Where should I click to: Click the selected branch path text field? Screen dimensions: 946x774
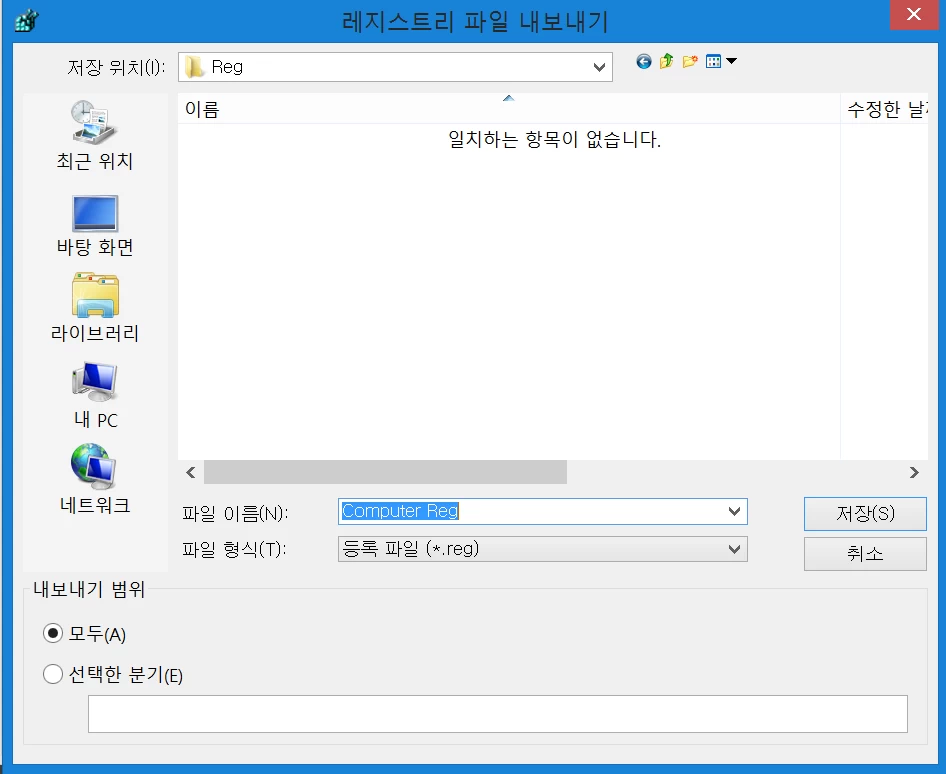[x=497, y=714]
